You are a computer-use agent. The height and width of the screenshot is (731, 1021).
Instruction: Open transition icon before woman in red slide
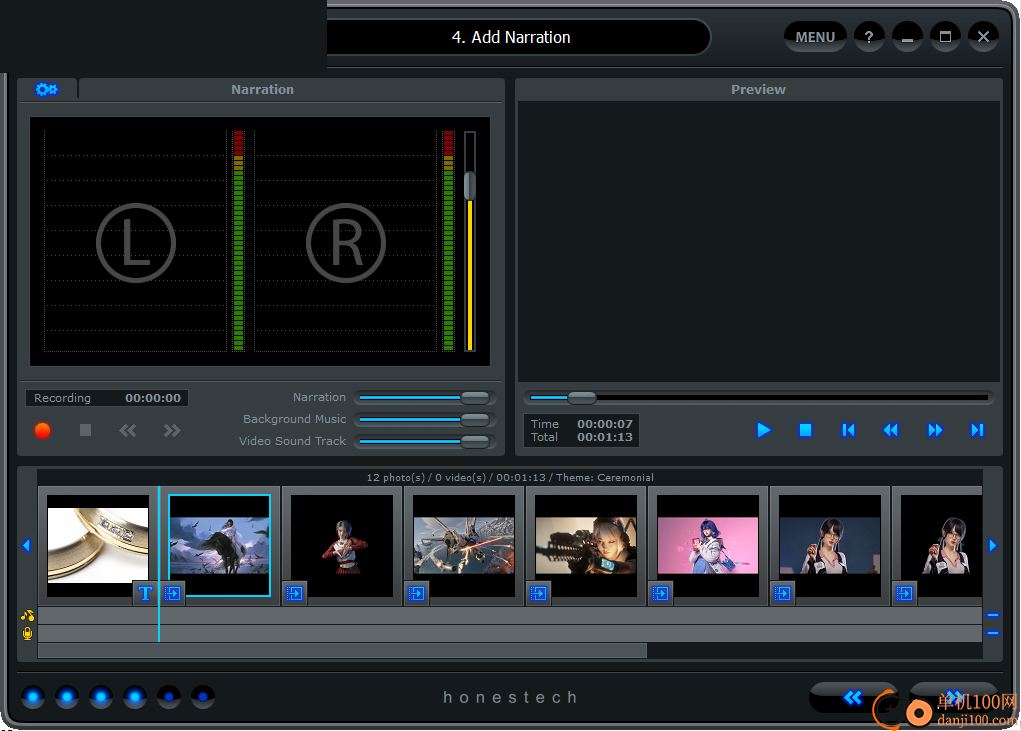tap(294, 593)
